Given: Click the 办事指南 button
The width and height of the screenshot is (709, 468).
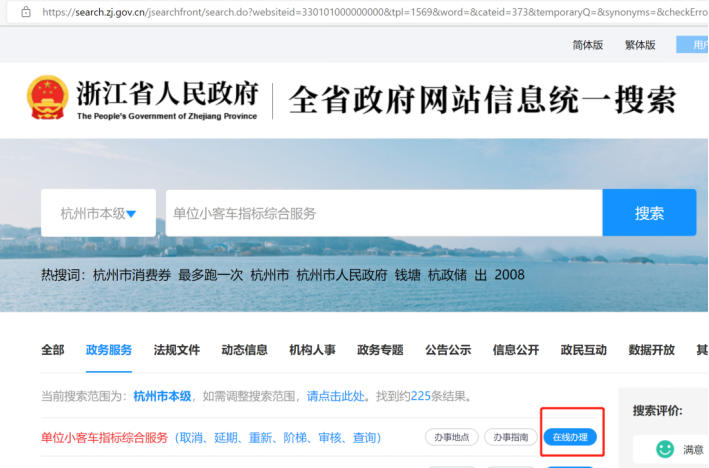Looking at the screenshot, I should tap(510, 437).
